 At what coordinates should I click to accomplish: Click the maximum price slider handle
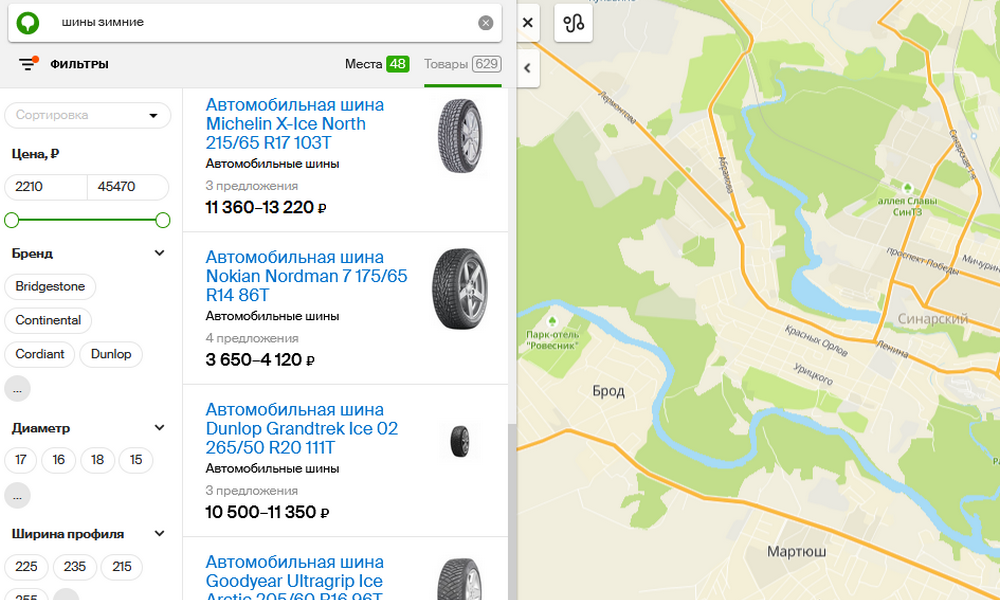coord(163,221)
